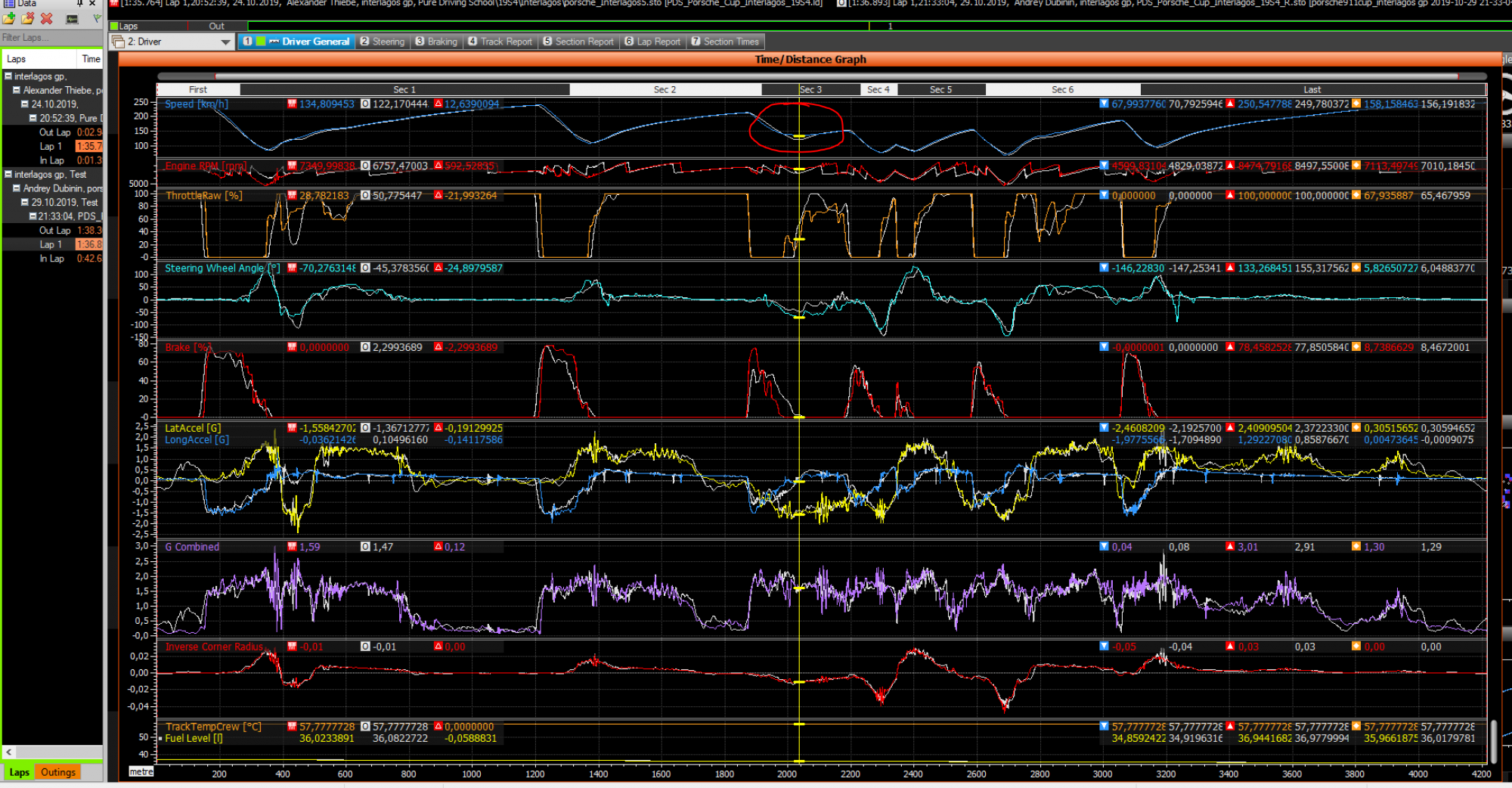Toggle green square on Driver General tab
Viewport: 1512px width, 788px height.
point(261,42)
